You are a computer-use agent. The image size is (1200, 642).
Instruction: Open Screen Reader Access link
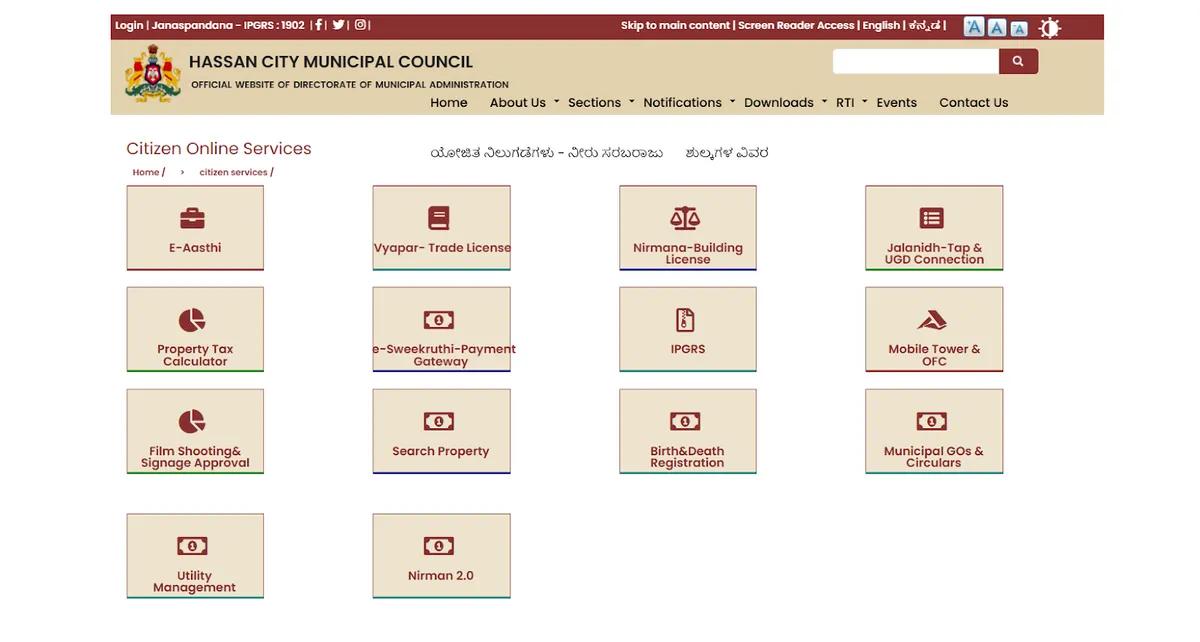[x=795, y=25]
